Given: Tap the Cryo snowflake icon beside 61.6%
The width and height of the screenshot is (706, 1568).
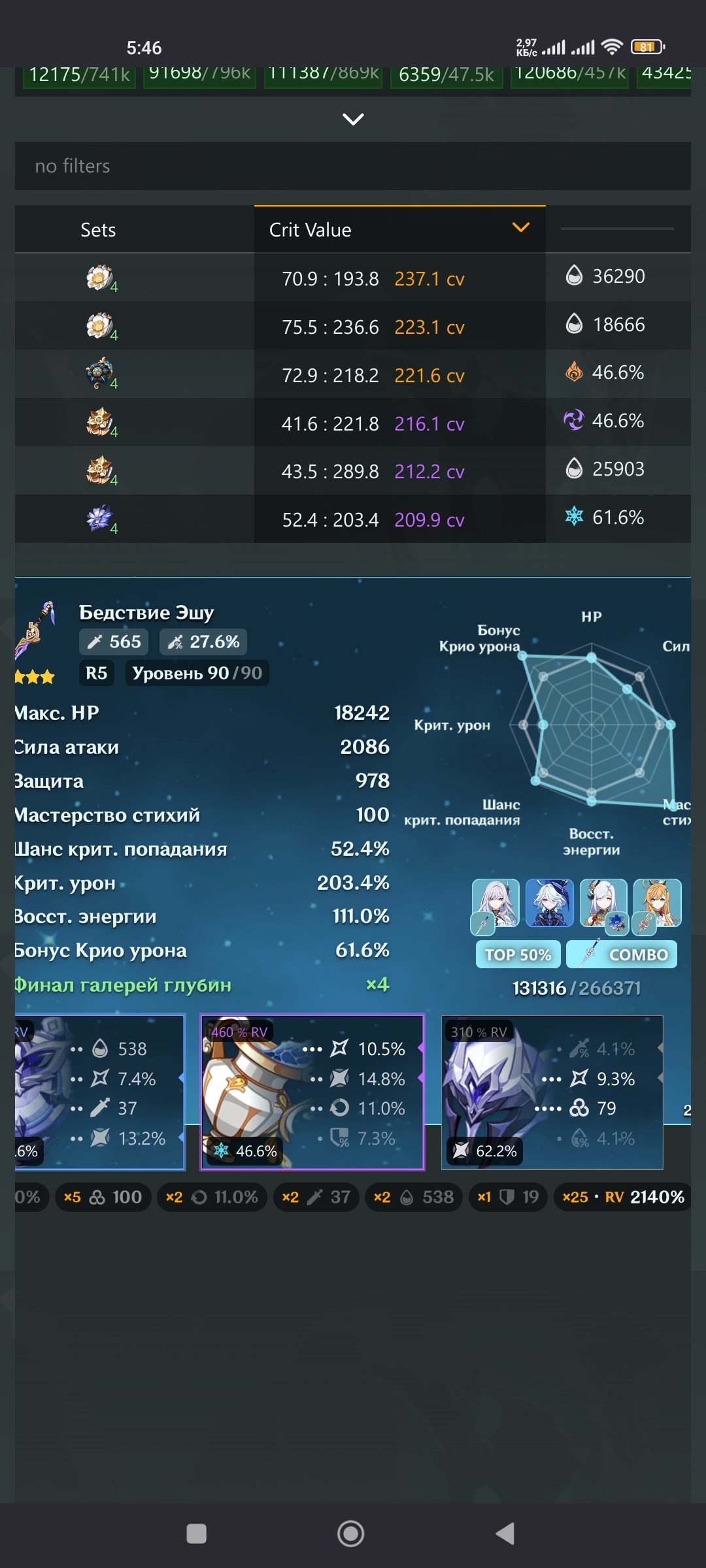Looking at the screenshot, I should coord(574,517).
